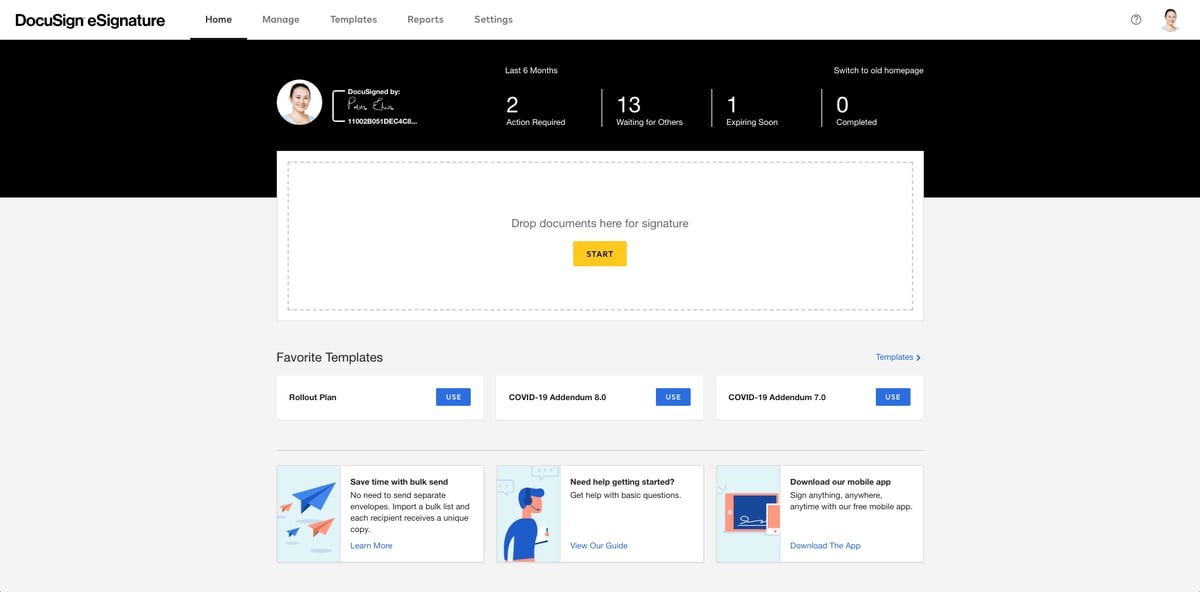
Task: Open Learn More about bulk send
Action: [x=370, y=545]
